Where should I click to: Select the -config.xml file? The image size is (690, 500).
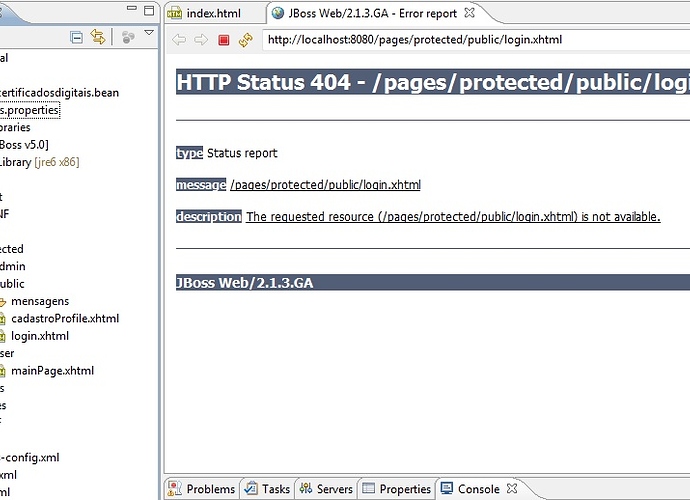pos(29,458)
